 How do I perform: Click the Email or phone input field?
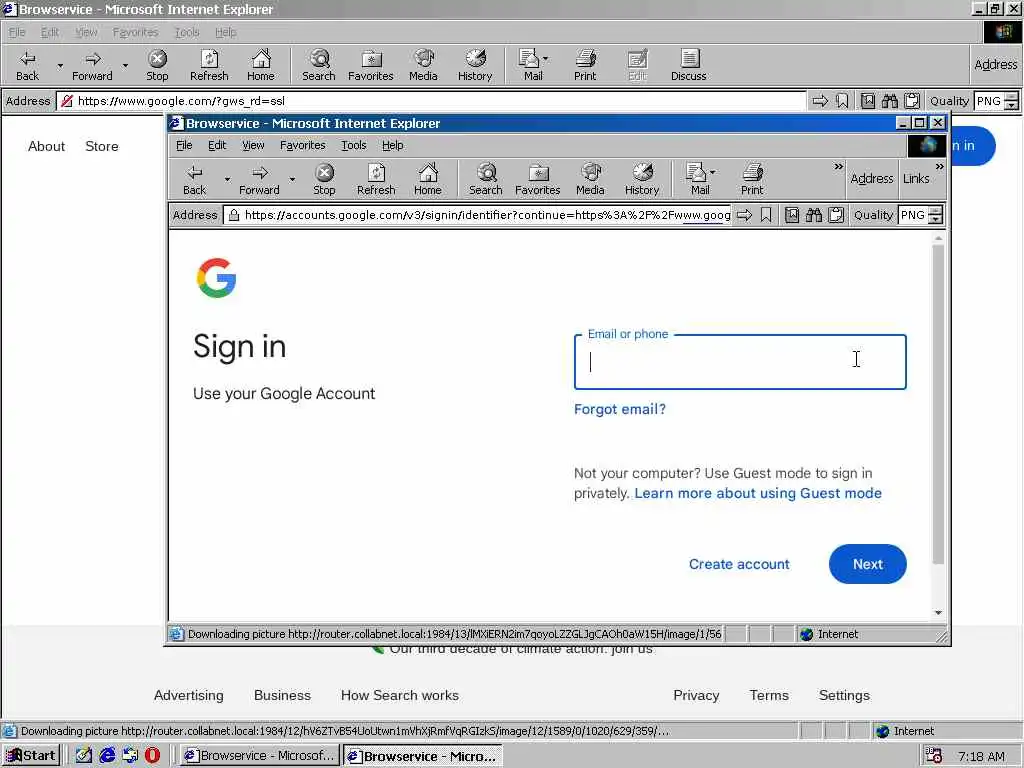(x=740, y=362)
